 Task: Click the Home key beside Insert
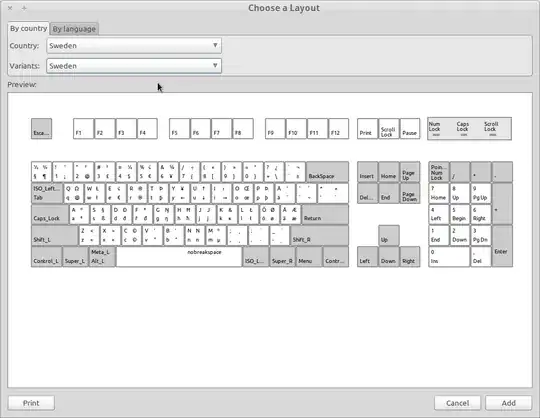[389, 172]
